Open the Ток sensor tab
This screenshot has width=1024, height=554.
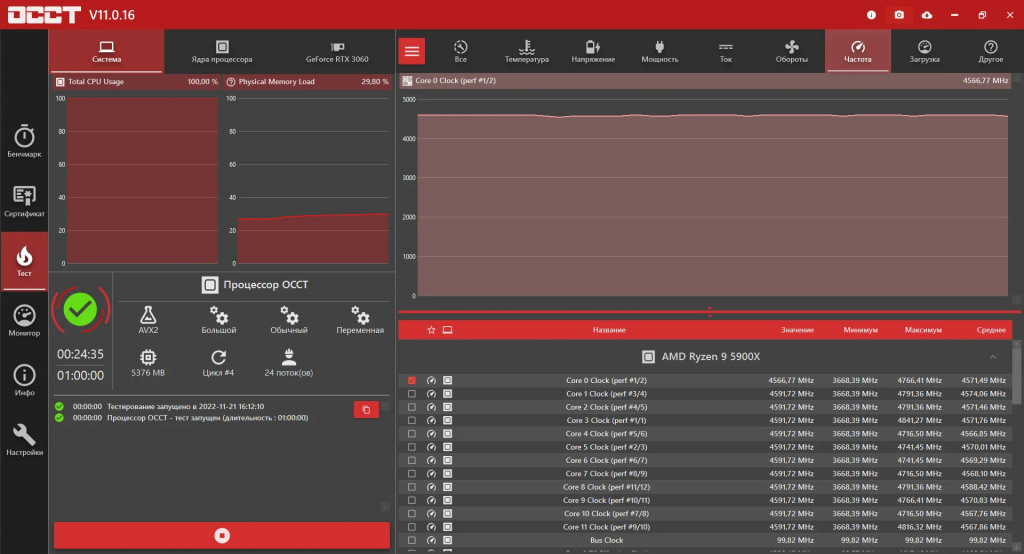tap(726, 51)
